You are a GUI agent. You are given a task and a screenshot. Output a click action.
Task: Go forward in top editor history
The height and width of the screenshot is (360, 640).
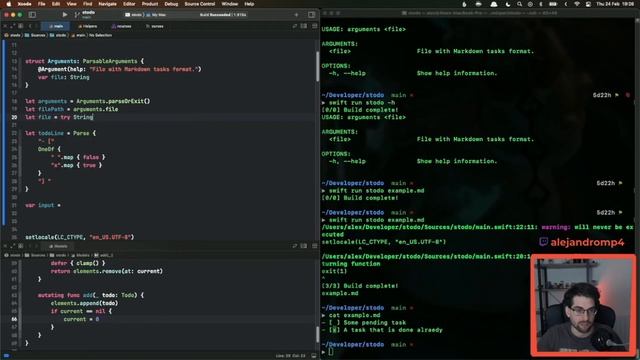point(37,26)
